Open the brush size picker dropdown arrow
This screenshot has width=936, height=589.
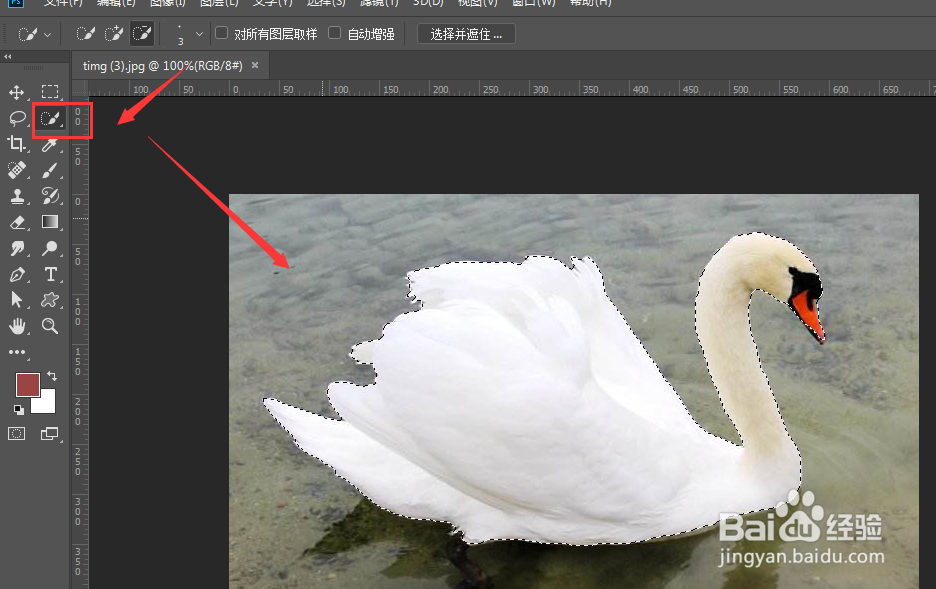(199, 34)
